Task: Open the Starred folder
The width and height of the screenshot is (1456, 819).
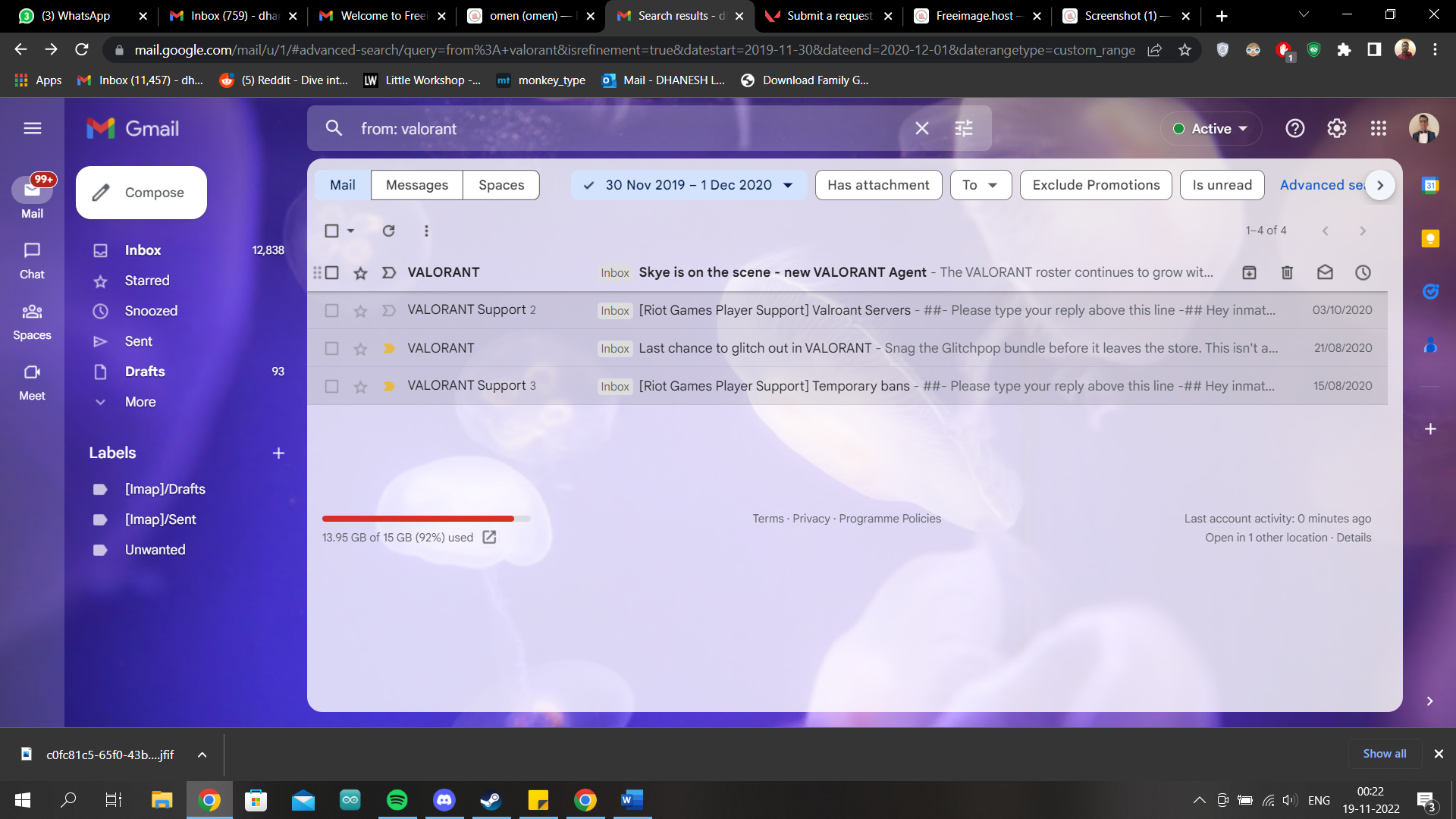Action: 147,281
